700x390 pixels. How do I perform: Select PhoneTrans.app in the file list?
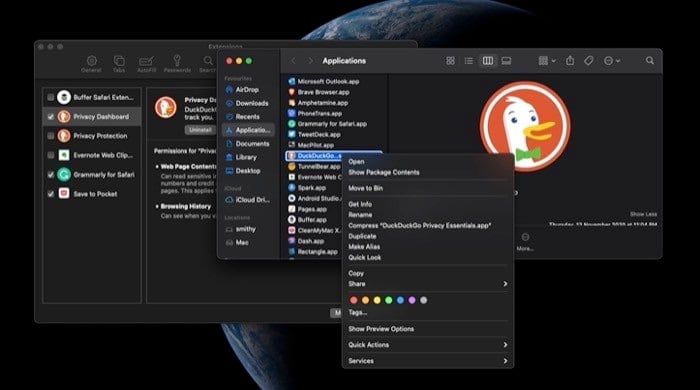[x=334, y=113]
